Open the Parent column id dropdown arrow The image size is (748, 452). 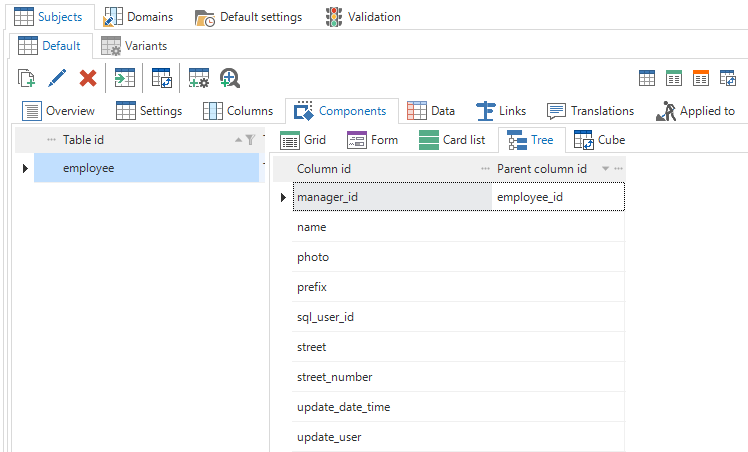605,169
